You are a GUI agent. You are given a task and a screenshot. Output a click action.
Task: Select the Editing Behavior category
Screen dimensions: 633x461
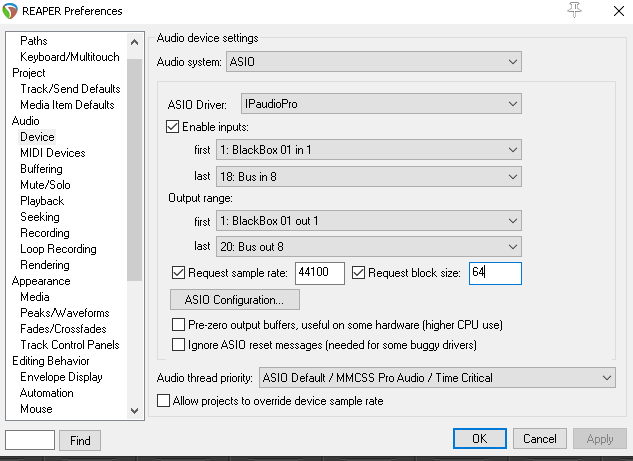coord(51,361)
